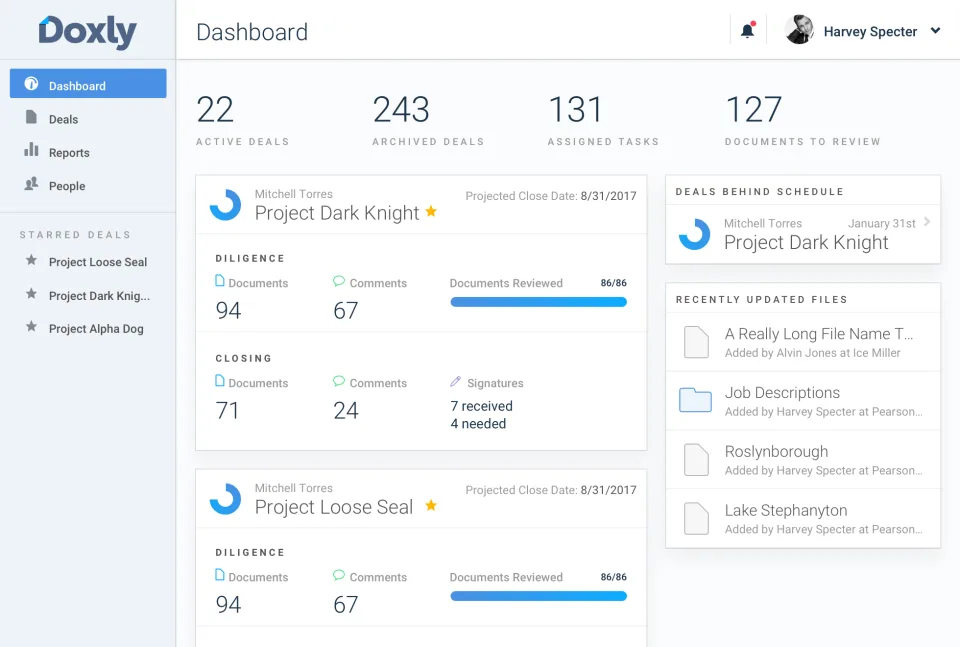Click the Signatures pen icon
The width and height of the screenshot is (960, 647).
click(x=456, y=381)
